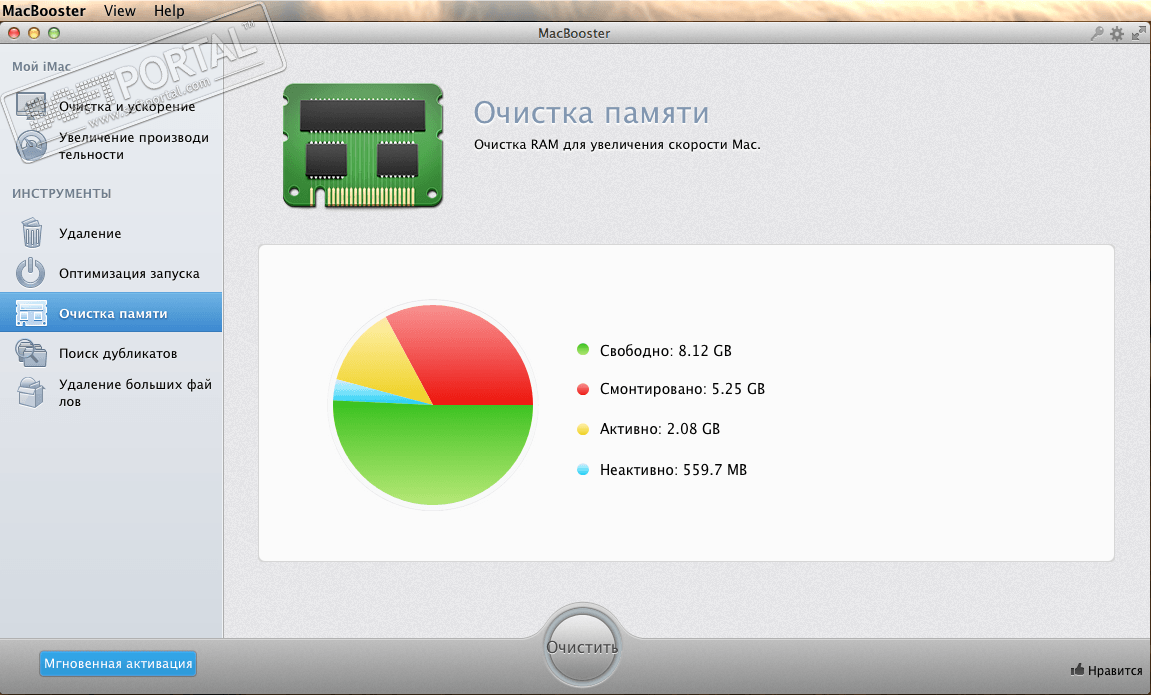Click the Активно: 2.08 GB label
Screen dimensions: 1151x695
[x=659, y=429]
